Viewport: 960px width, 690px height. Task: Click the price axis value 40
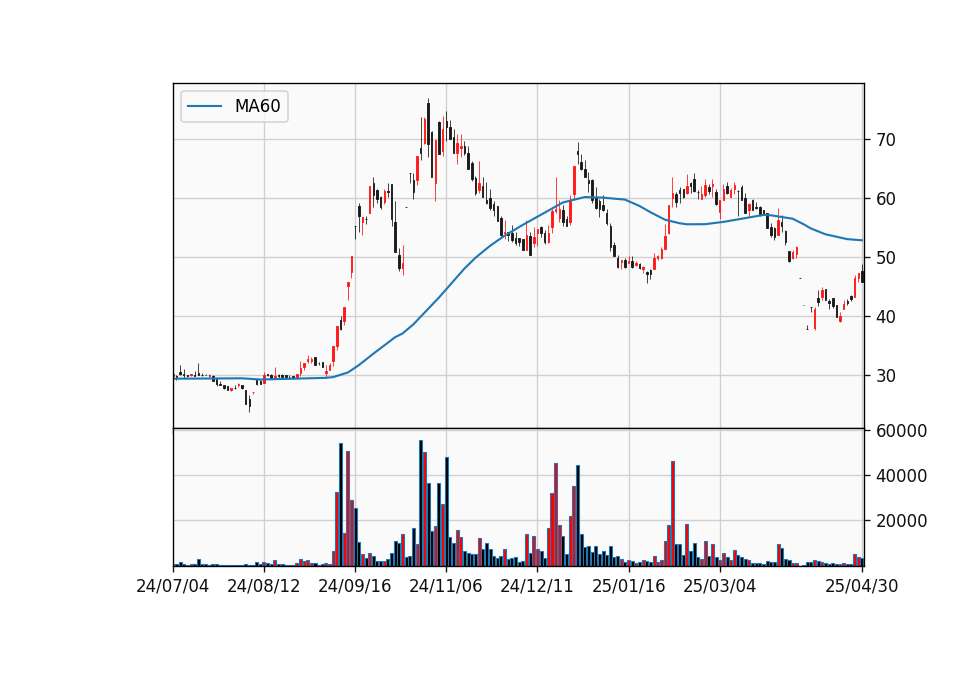pyautogui.click(x=886, y=317)
